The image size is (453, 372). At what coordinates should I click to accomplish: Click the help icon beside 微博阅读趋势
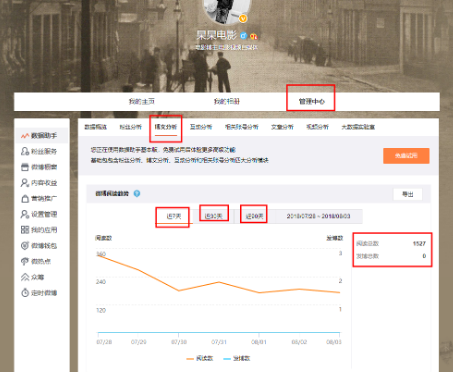[137, 193]
